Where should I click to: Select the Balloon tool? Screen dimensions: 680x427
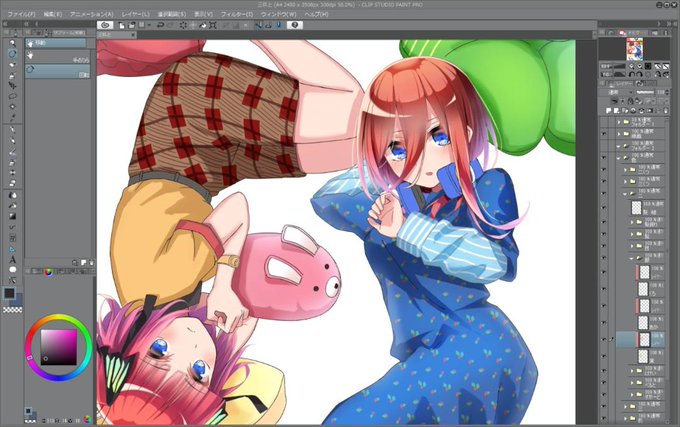[x=12, y=270]
